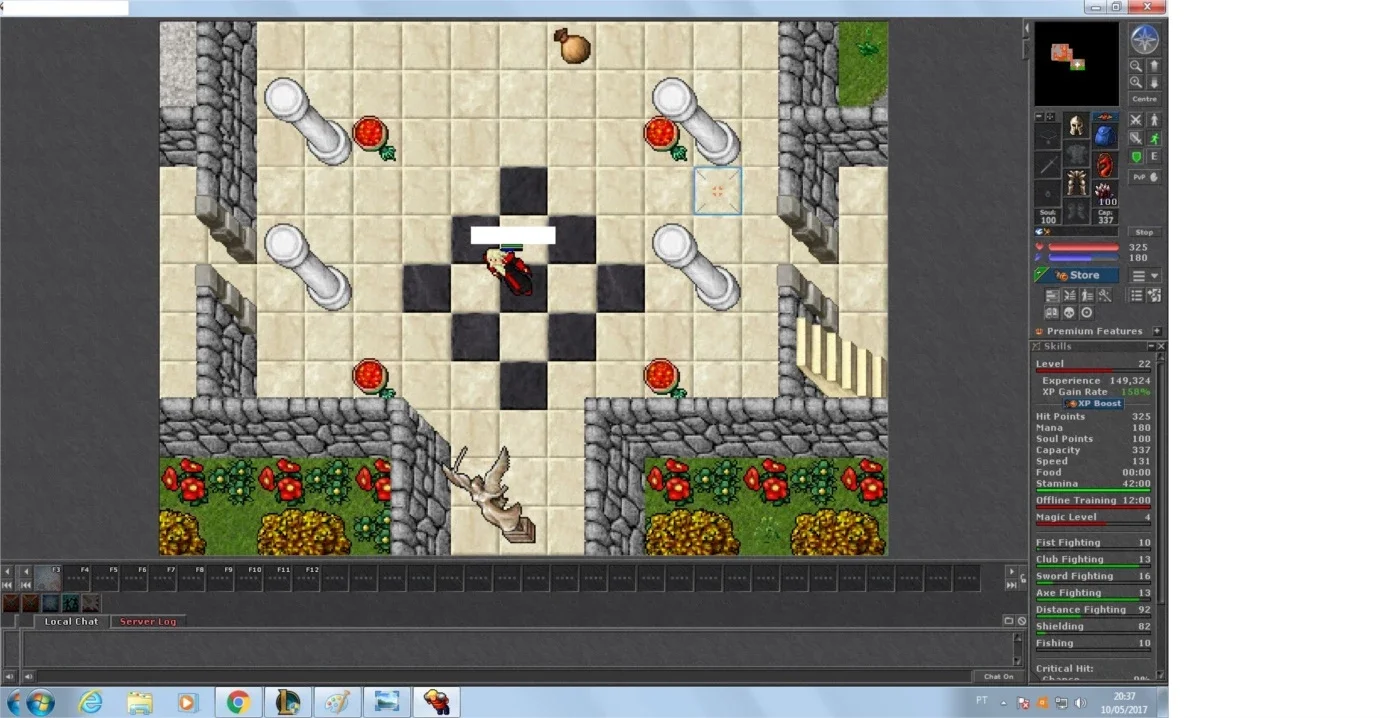This screenshot has height=718, width=1400.
Task: Toggle the action bar lock icon
Action: (1022, 578)
